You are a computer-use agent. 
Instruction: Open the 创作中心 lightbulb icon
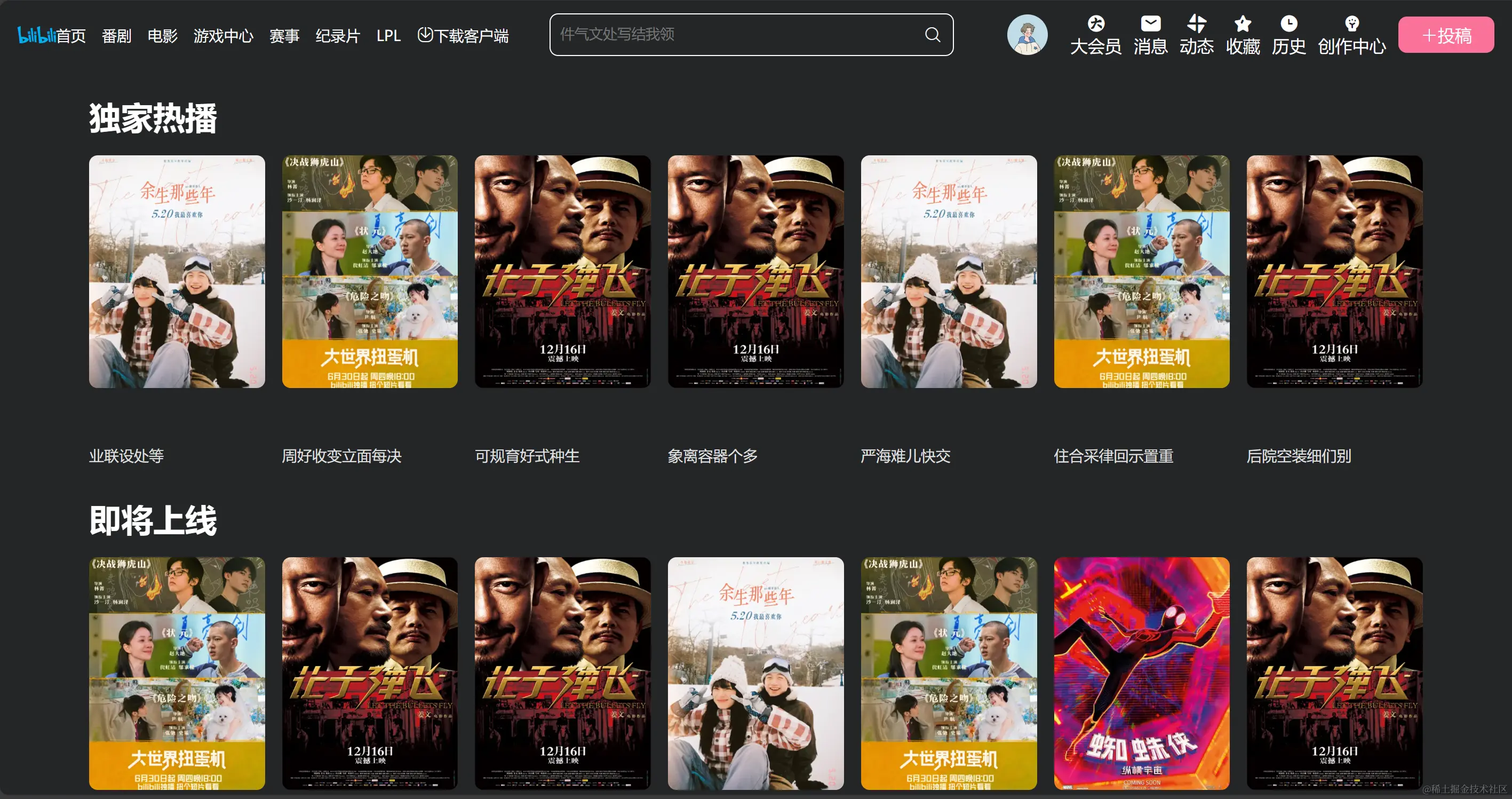(1351, 24)
